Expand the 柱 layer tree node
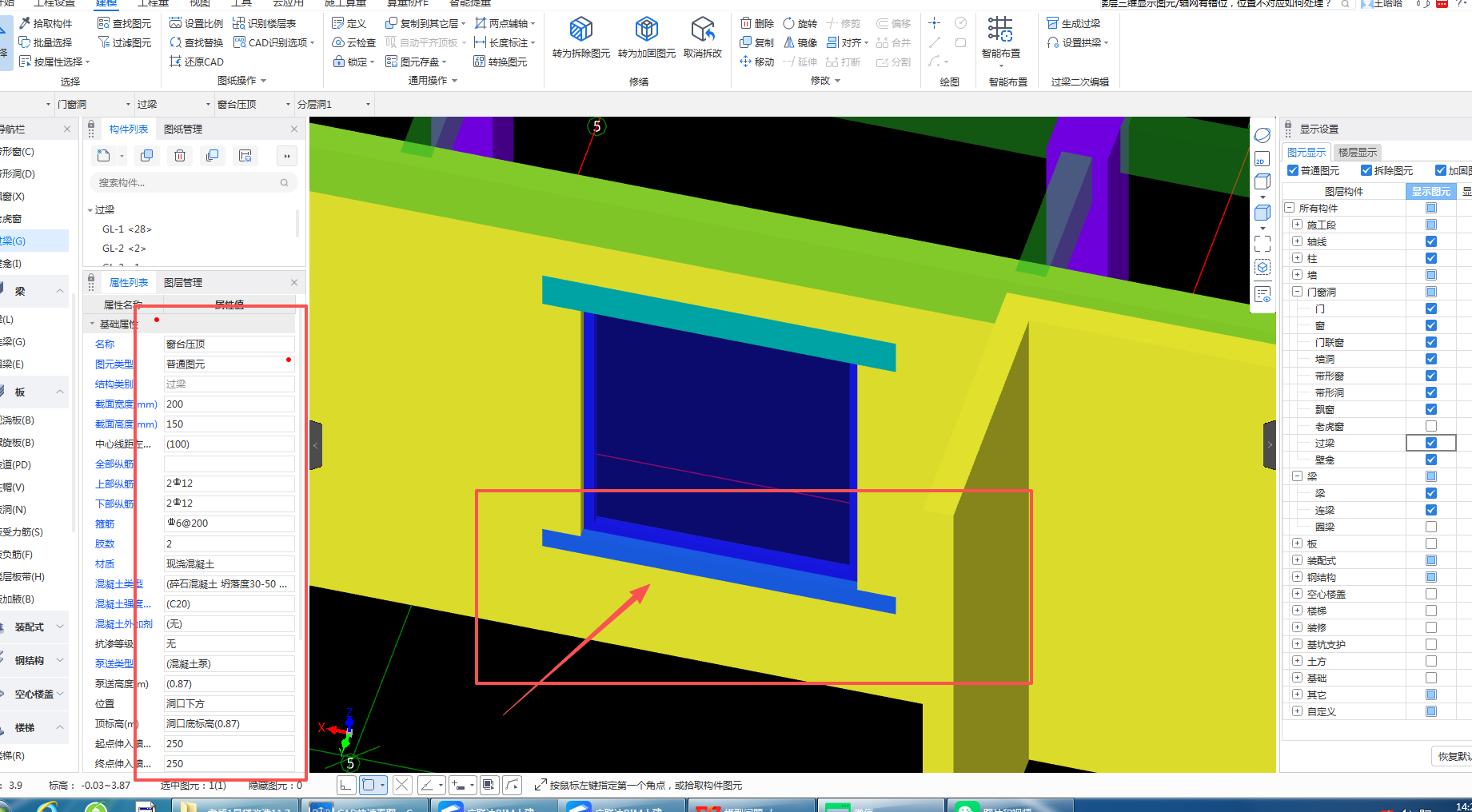 [x=1297, y=258]
